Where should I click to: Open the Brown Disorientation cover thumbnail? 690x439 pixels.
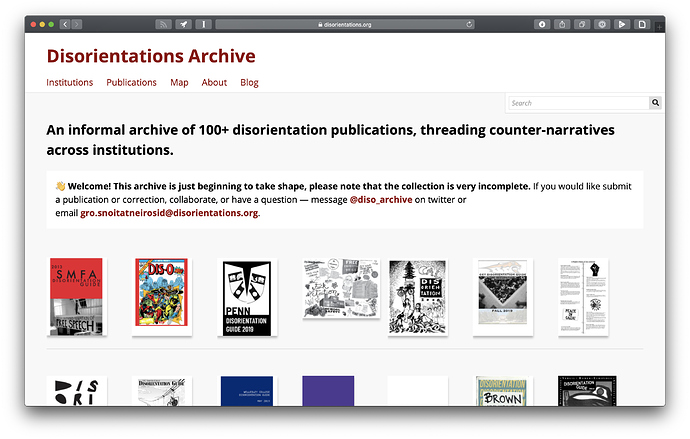502,391
